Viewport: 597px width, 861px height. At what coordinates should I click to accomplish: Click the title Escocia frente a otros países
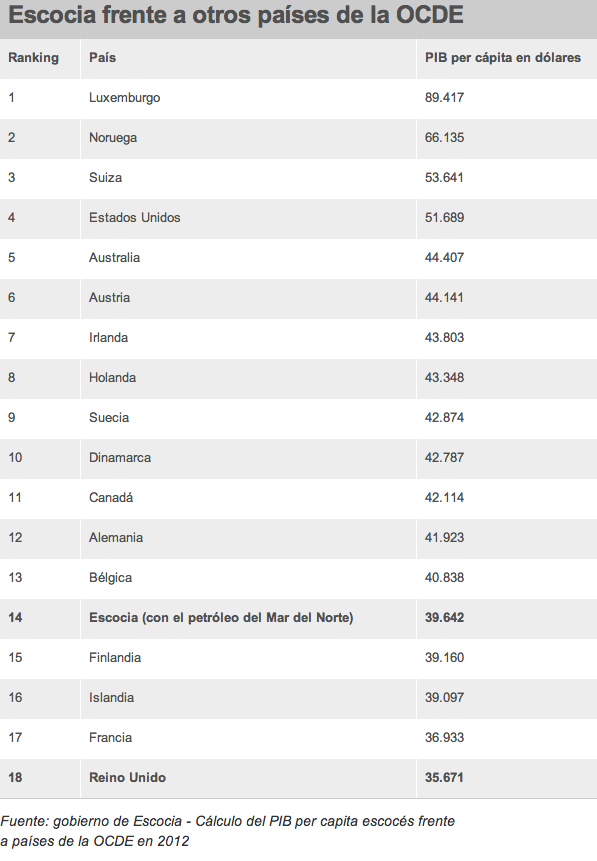236,15
